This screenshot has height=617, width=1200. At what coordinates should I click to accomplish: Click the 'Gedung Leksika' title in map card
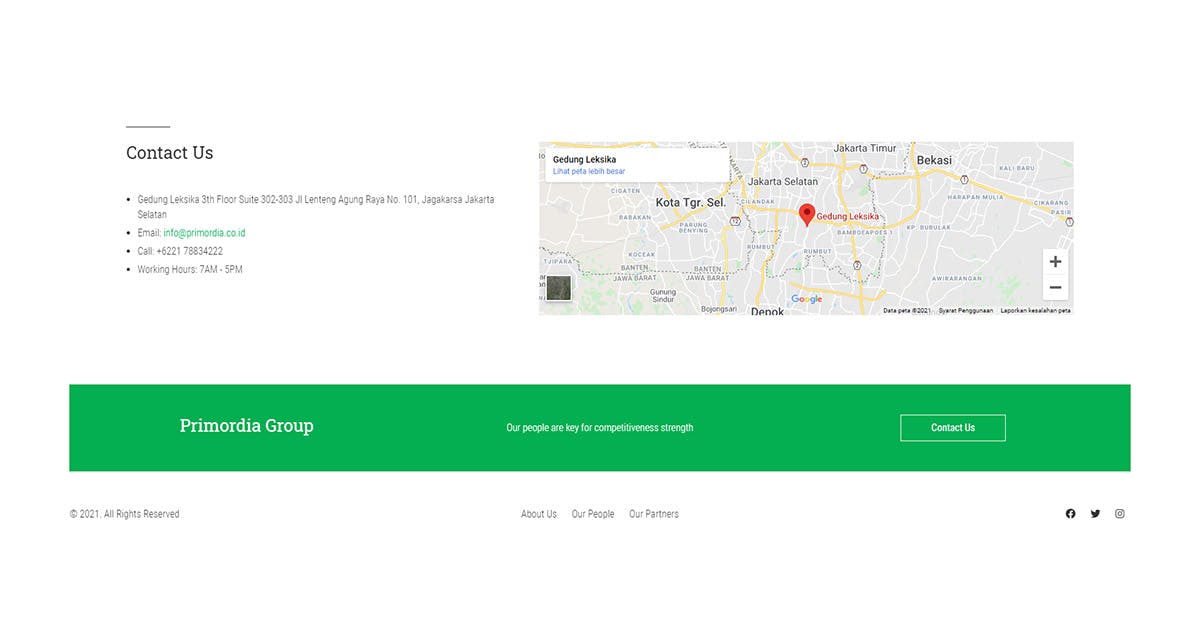tap(584, 160)
